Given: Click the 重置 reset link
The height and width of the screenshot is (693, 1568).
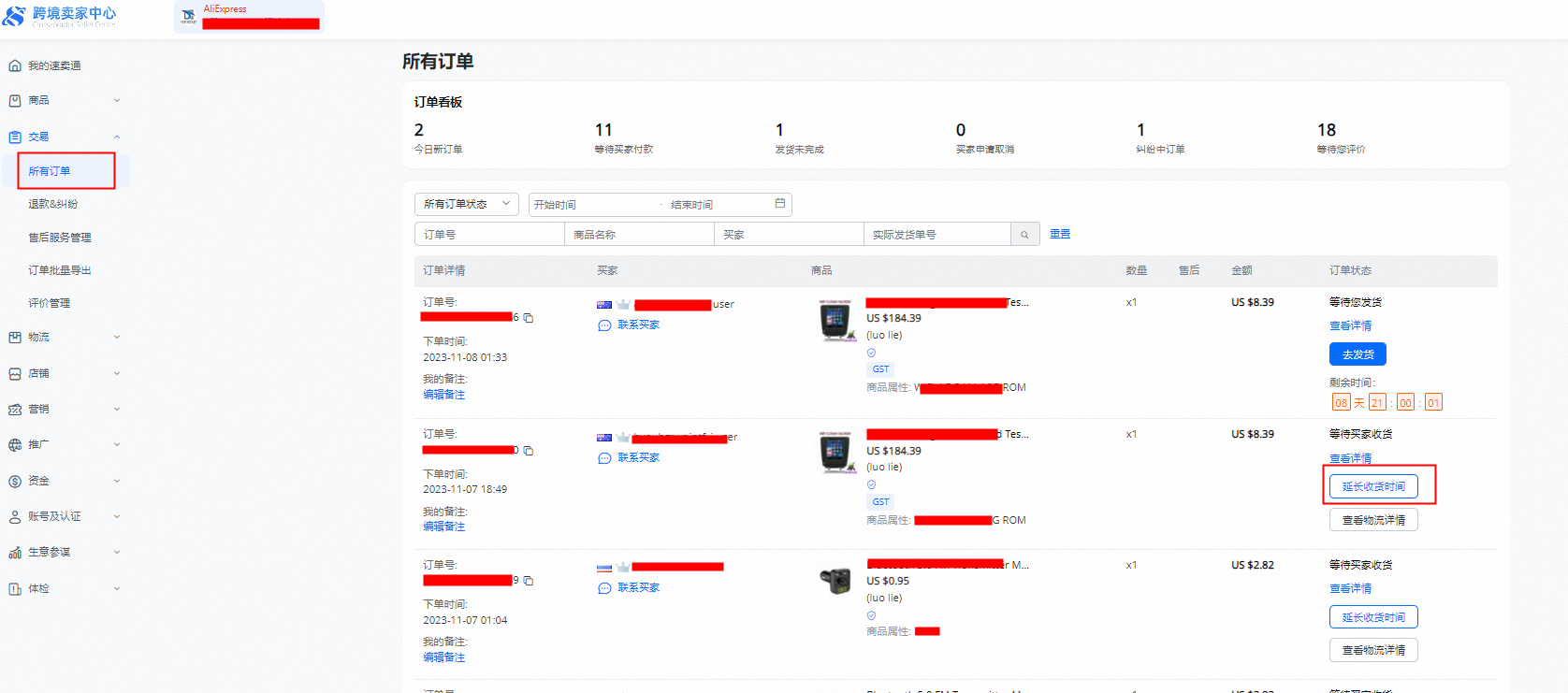Looking at the screenshot, I should click(x=1059, y=234).
